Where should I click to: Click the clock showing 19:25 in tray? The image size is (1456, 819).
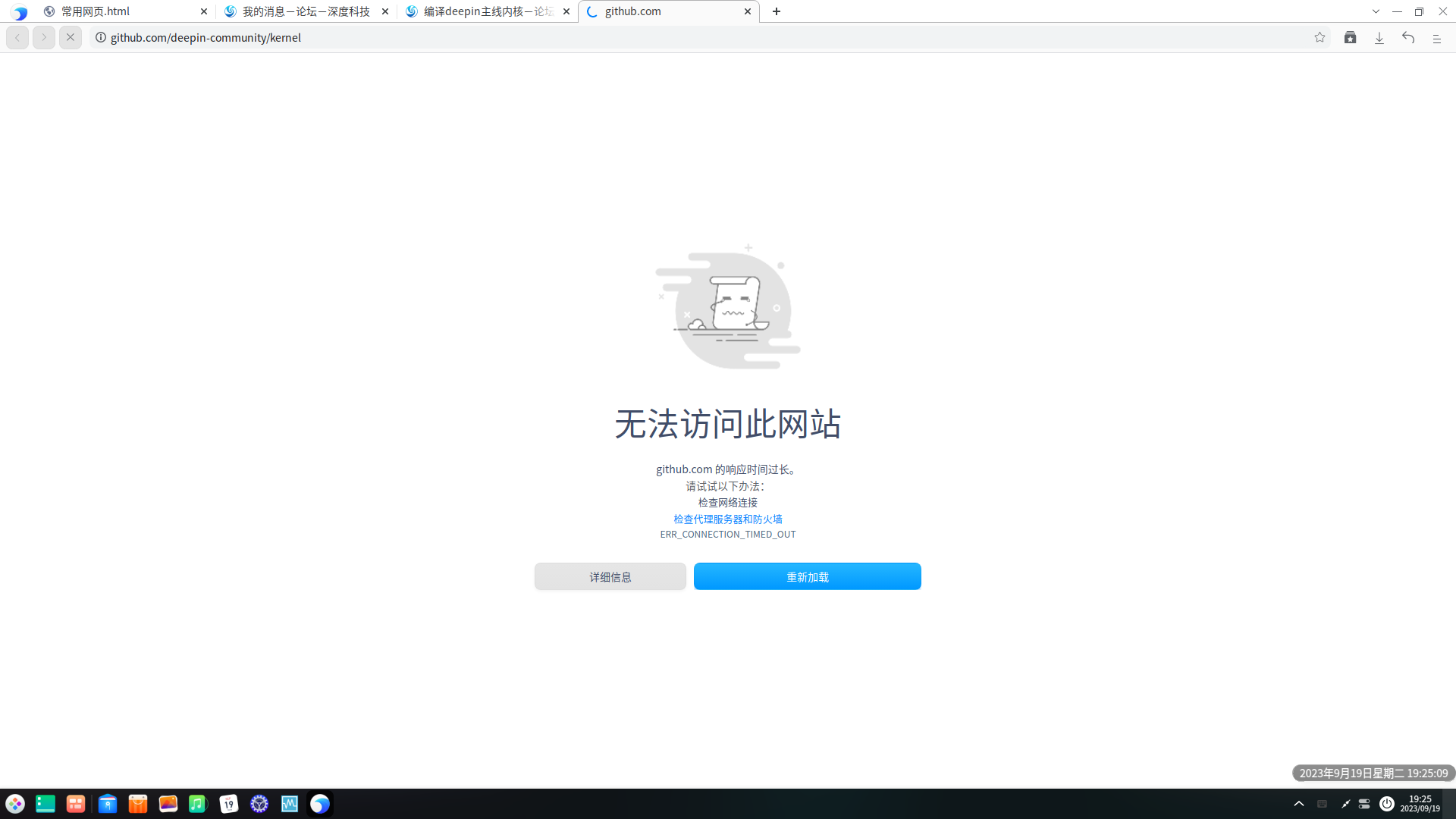[1420, 804]
